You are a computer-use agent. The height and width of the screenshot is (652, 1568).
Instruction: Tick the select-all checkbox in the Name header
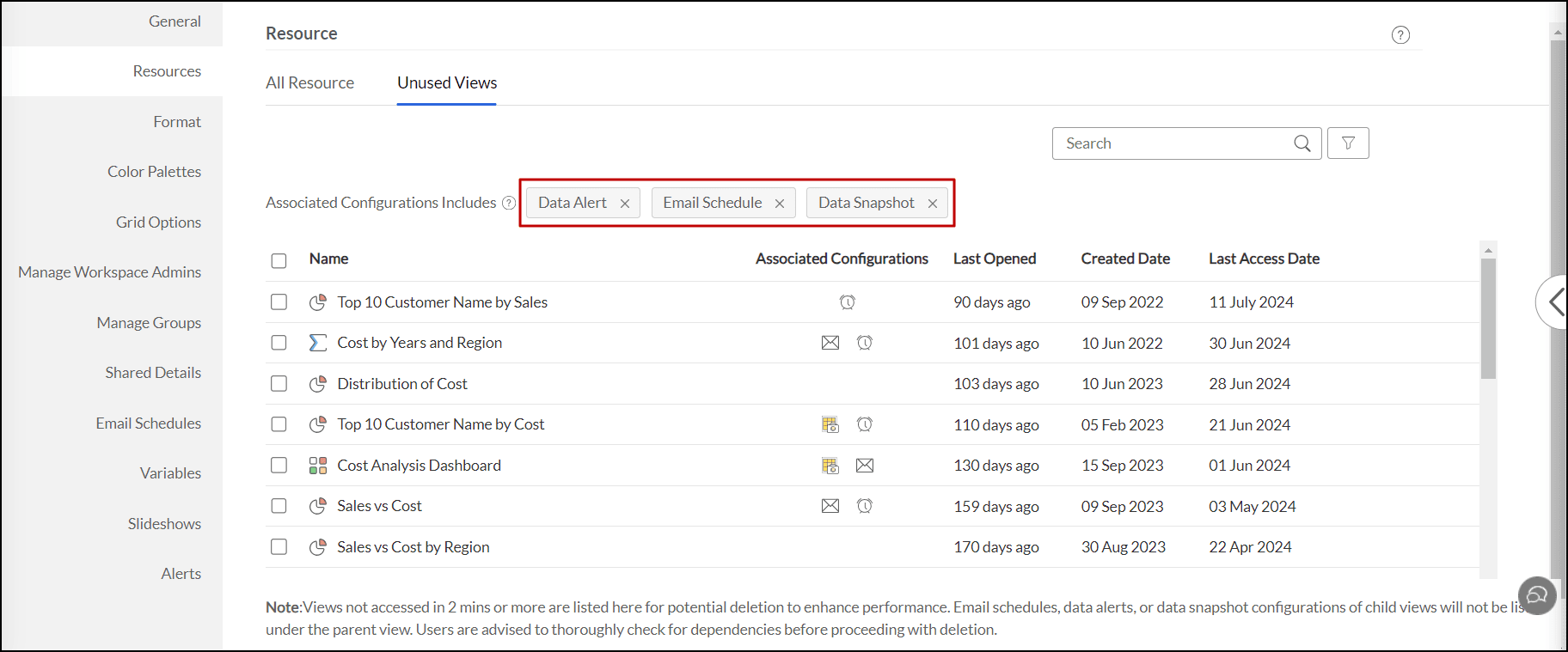(279, 260)
